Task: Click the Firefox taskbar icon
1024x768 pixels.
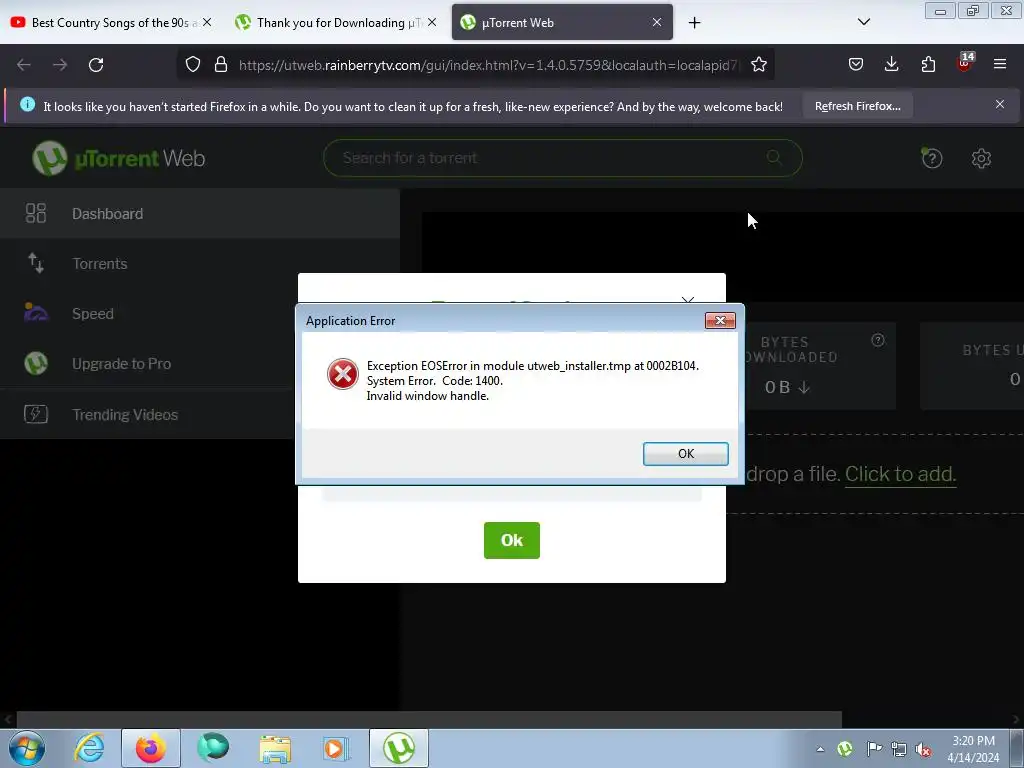Action: 151,748
